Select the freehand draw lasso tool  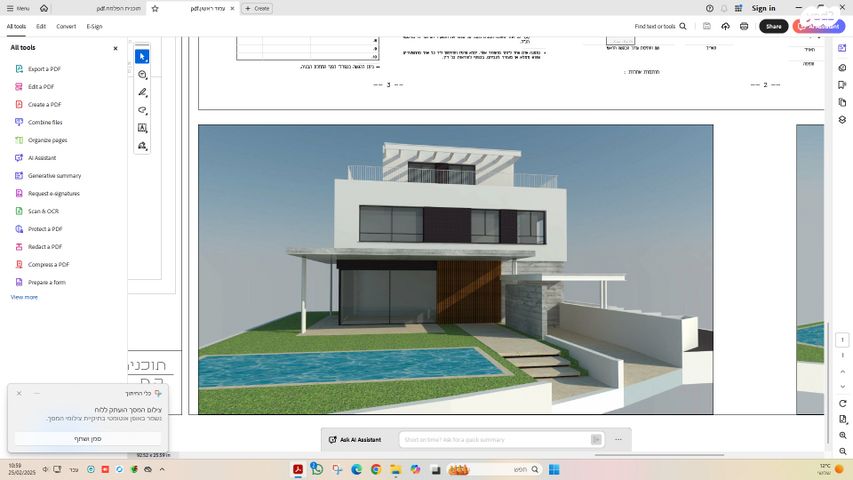pos(142,110)
